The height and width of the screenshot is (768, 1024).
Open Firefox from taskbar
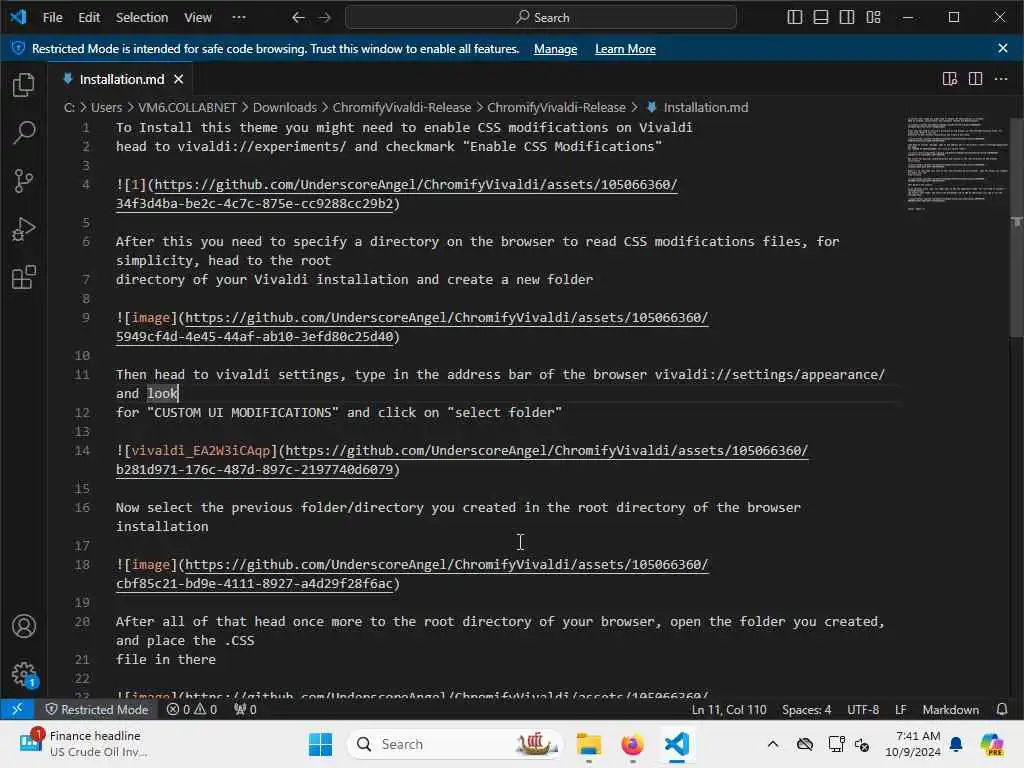coord(632,744)
